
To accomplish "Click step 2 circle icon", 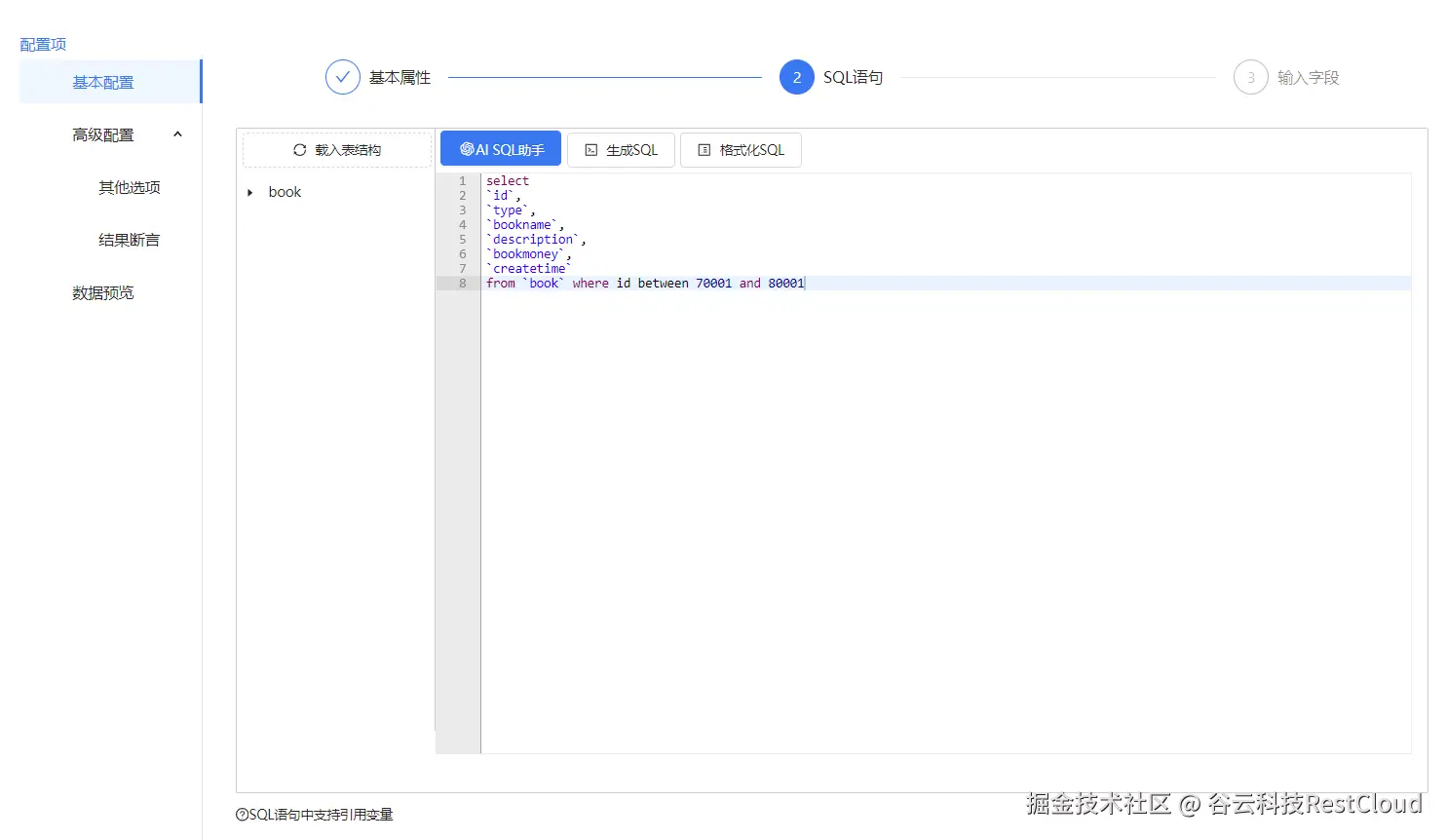I will point(797,77).
